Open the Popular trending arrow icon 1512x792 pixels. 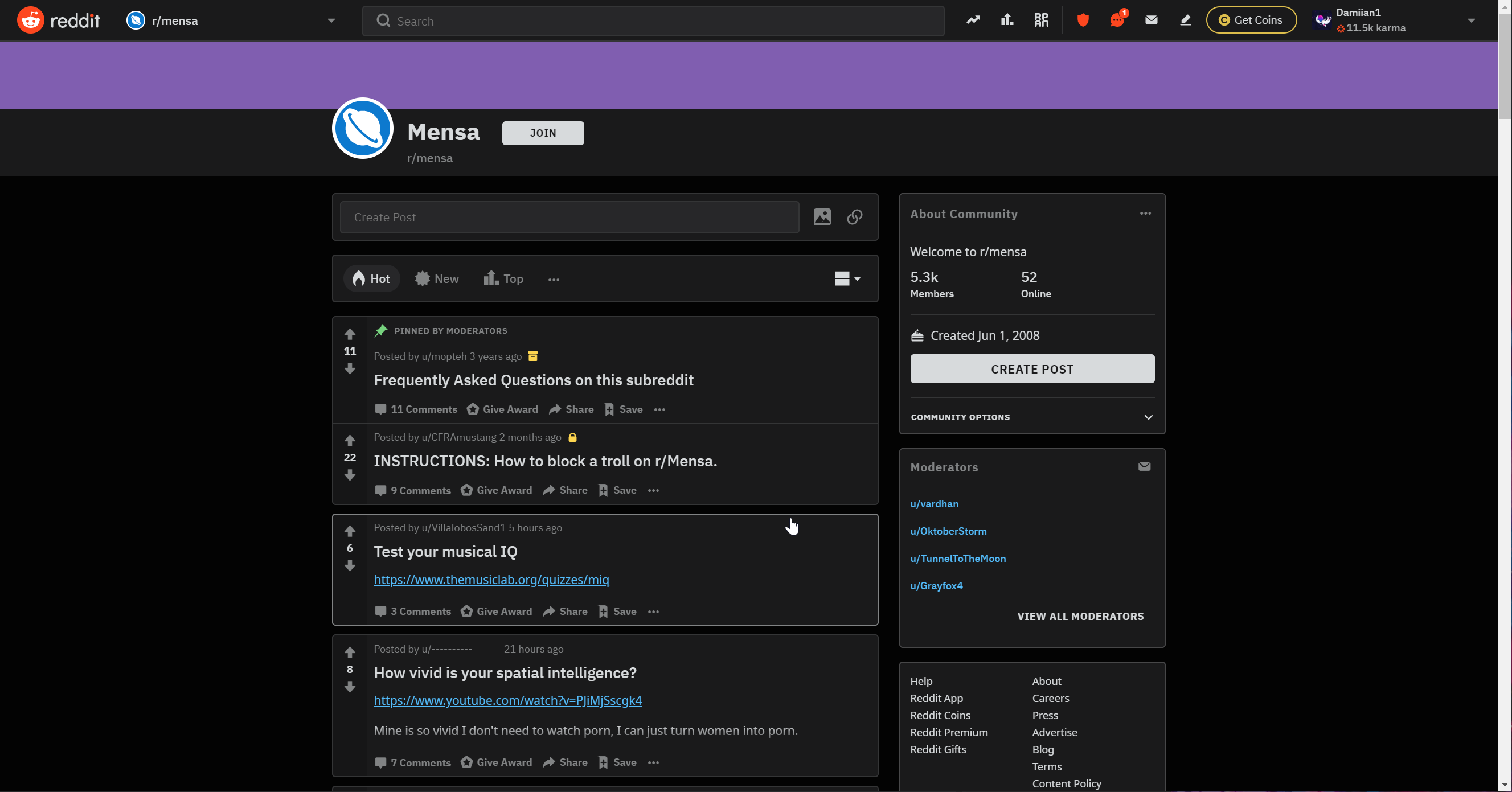(x=973, y=20)
